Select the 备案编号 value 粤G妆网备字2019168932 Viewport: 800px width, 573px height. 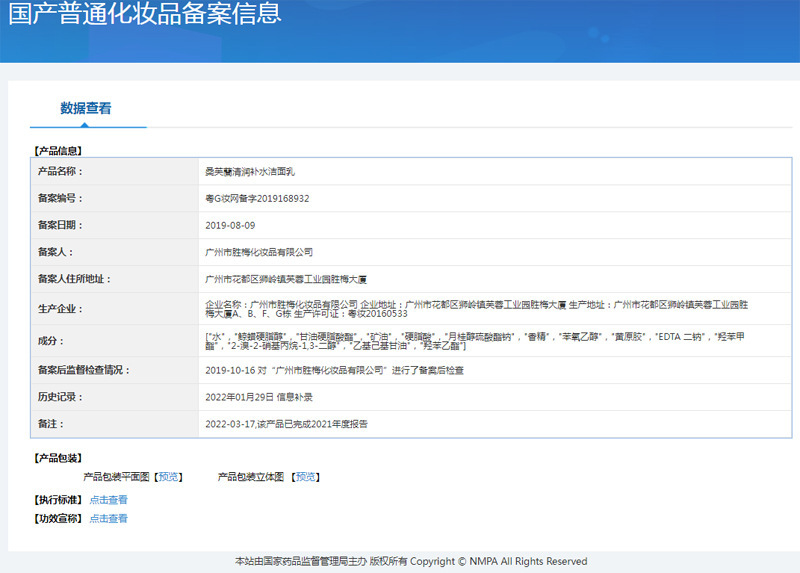tap(257, 199)
